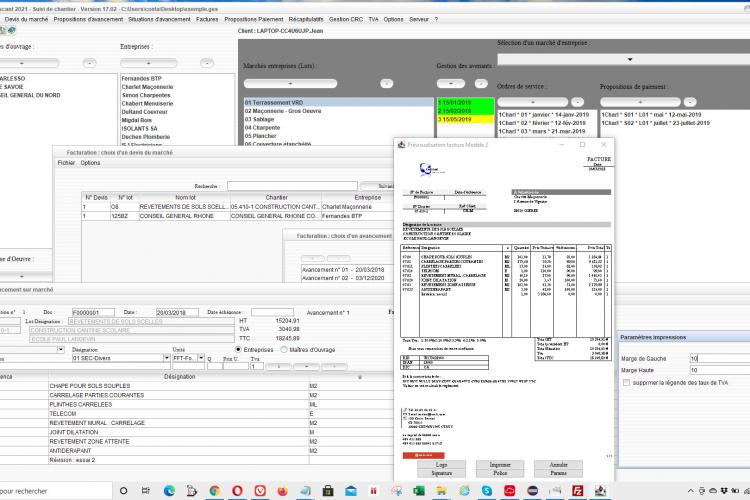Screen dimensions: 750x500
Task: Click the invoice preview window title icon
Action: click(x=401, y=144)
